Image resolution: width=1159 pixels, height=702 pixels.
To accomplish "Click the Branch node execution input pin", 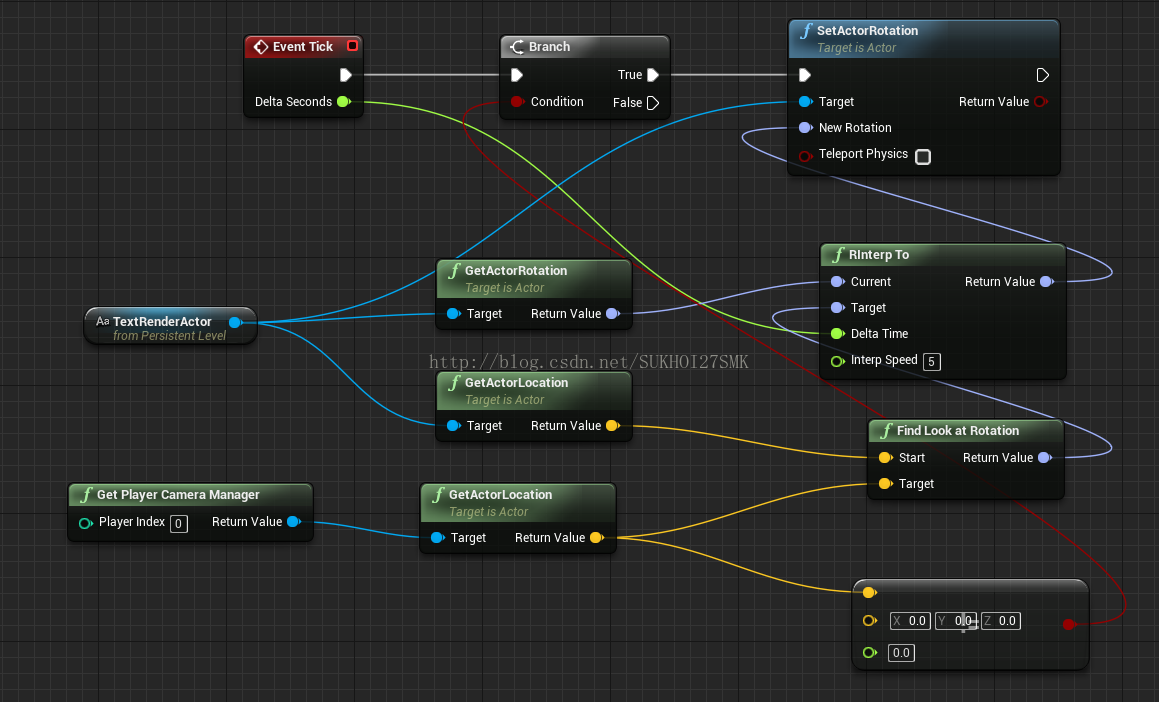I will tap(517, 75).
